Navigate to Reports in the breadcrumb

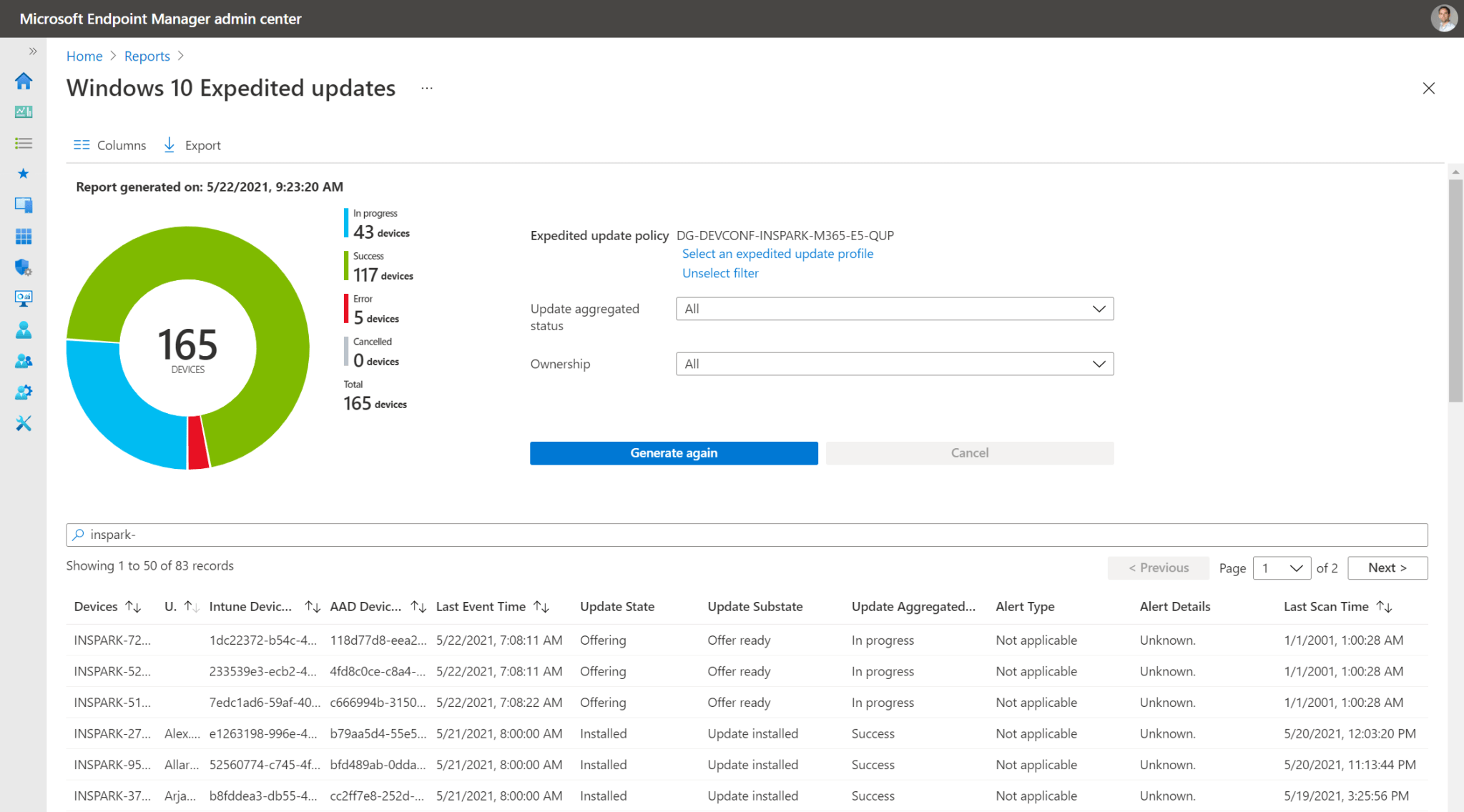(x=147, y=56)
